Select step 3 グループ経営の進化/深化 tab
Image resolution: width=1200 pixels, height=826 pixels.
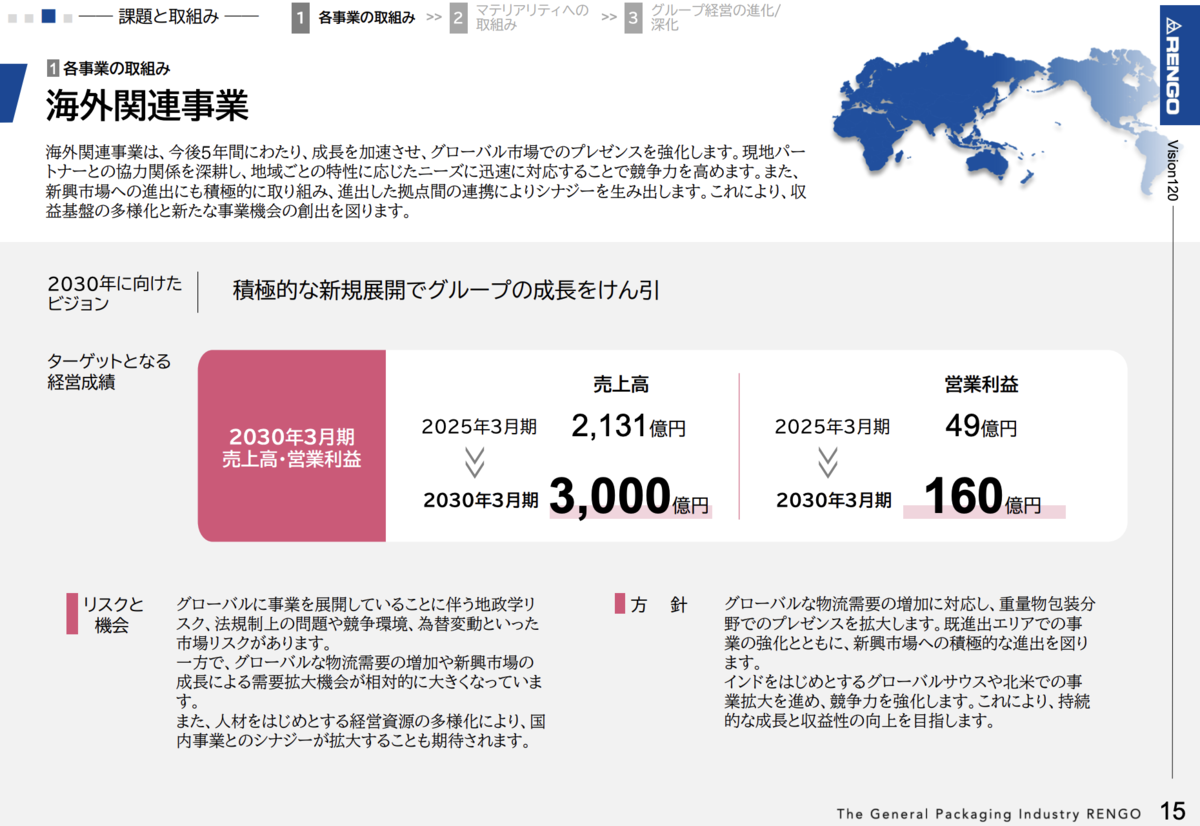click(x=705, y=18)
